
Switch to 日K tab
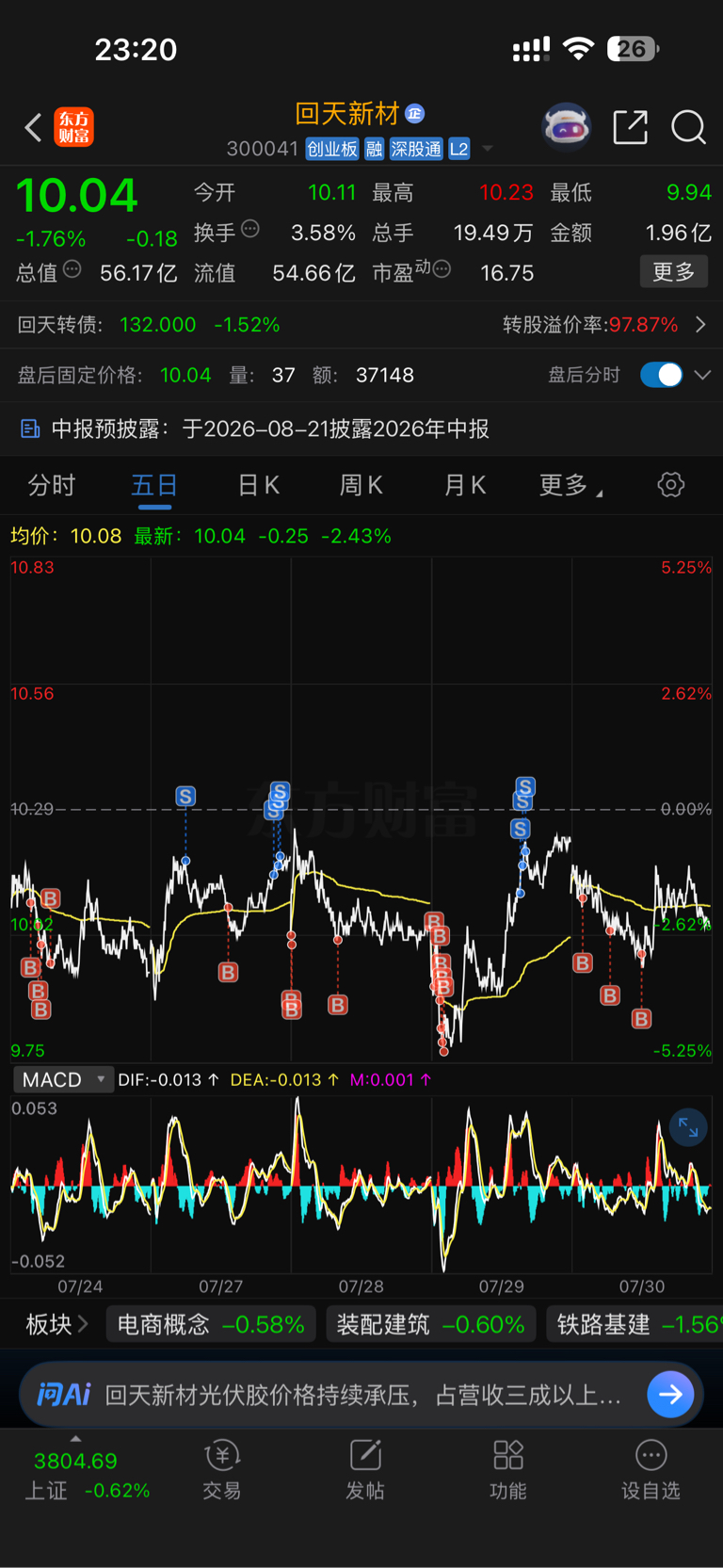point(258,485)
